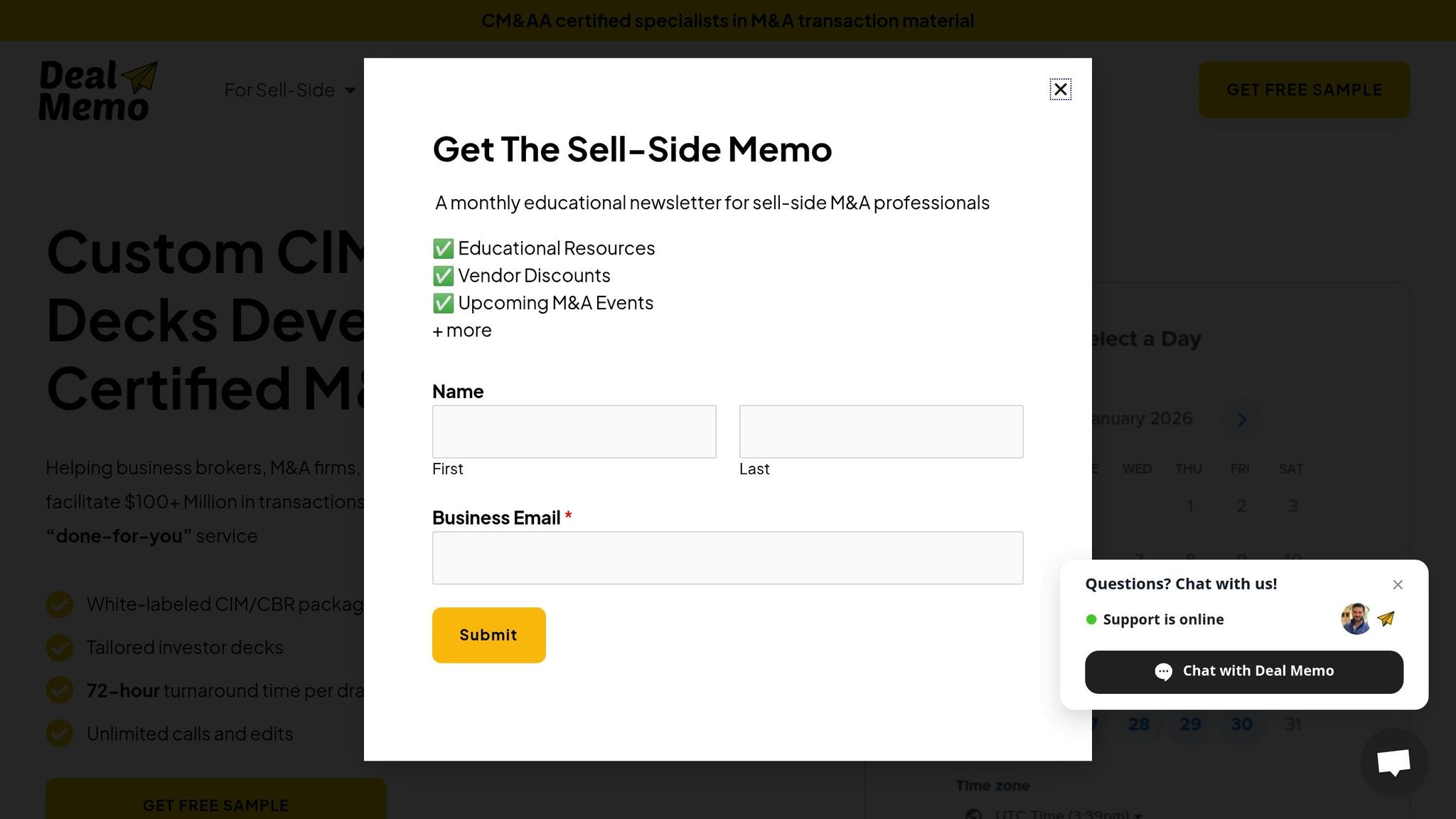1456x819 pixels.
Task: Click into the First name field
Action: tap(574, 432)
